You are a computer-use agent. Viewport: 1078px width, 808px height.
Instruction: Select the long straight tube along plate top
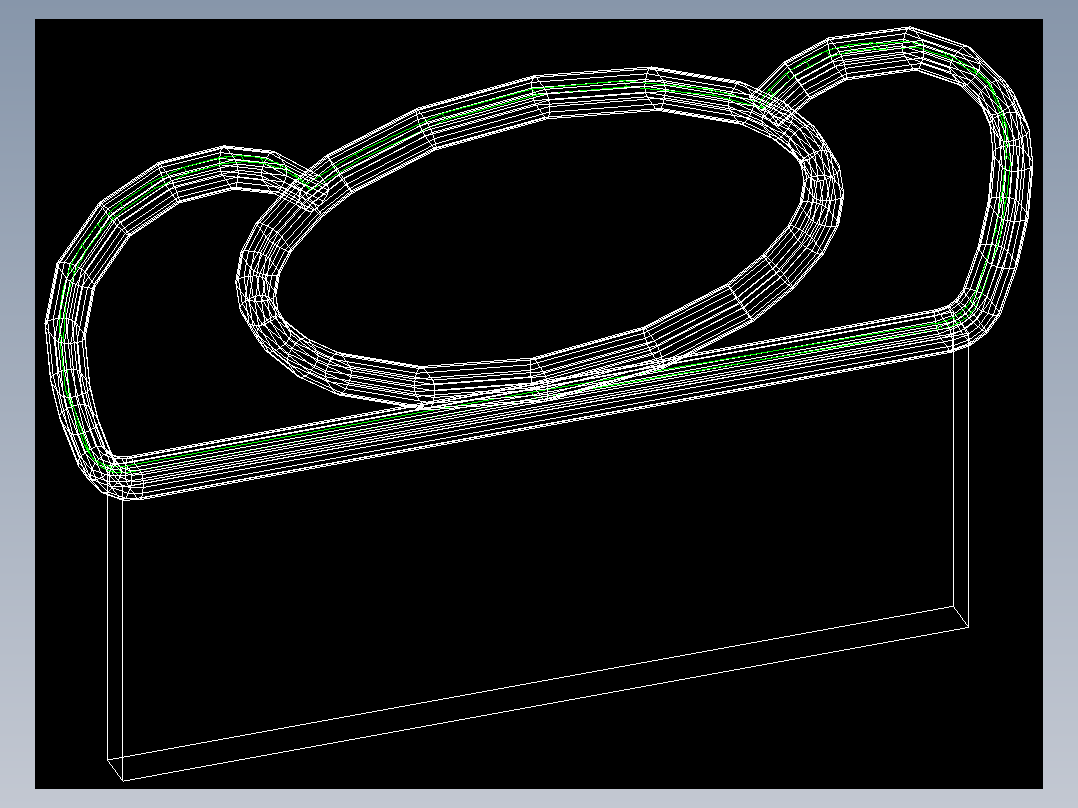pos(538,404)
